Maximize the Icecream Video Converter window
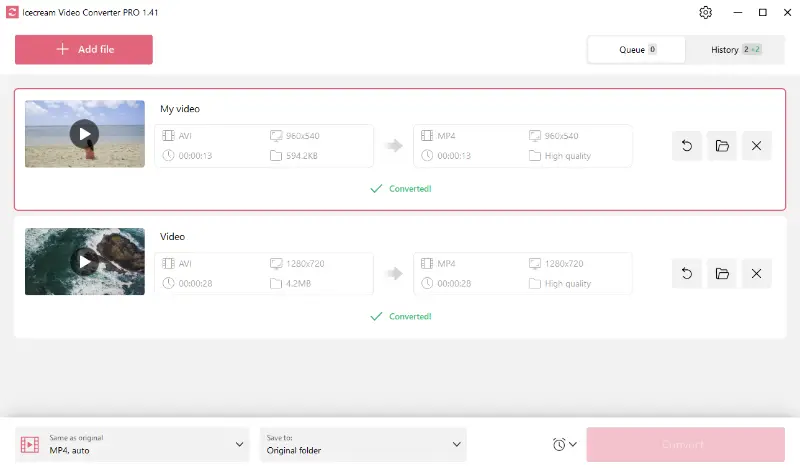The height and width of the screenshot is (472, 800). point(763,12)
